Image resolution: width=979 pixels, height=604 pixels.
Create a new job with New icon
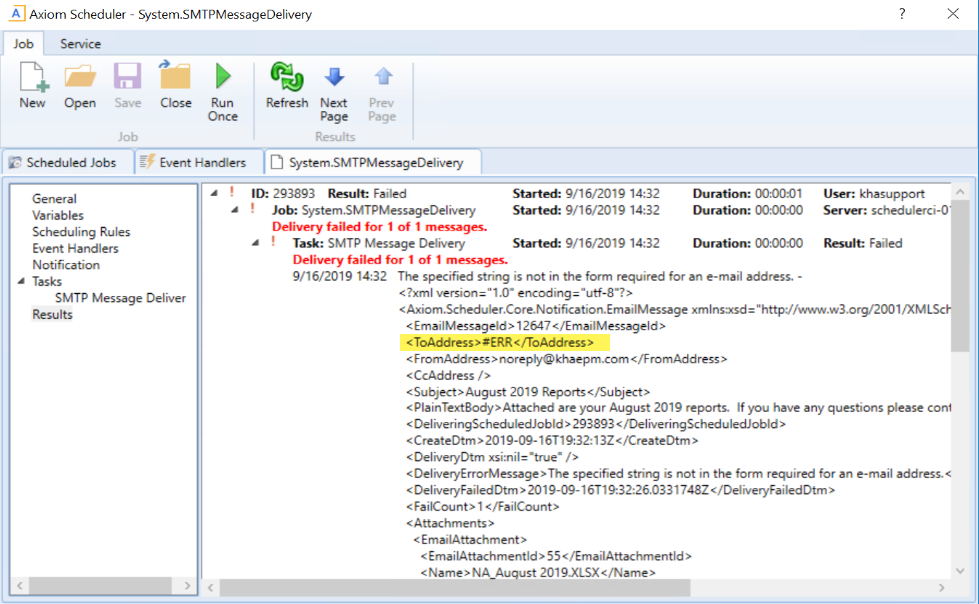click(x=32, y=77)
